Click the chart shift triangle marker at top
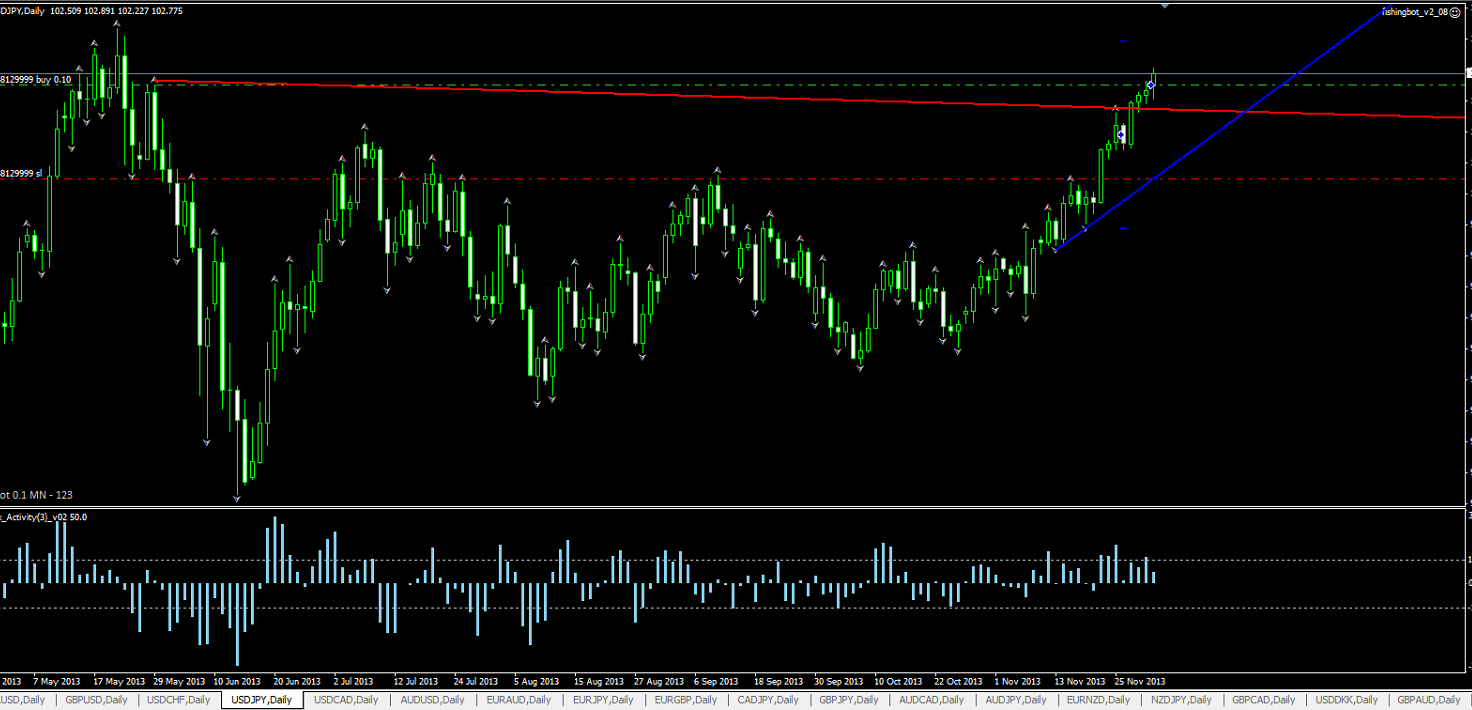 pyautogui.click(x=1164, y=6)
